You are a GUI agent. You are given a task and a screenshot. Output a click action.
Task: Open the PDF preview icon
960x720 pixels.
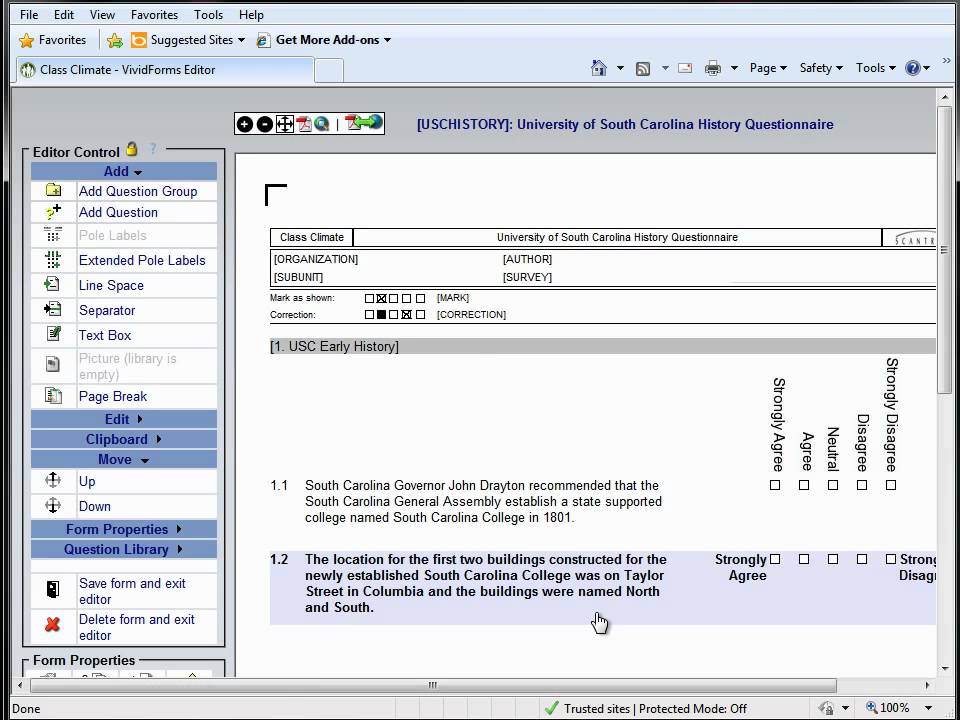[304, 124]
